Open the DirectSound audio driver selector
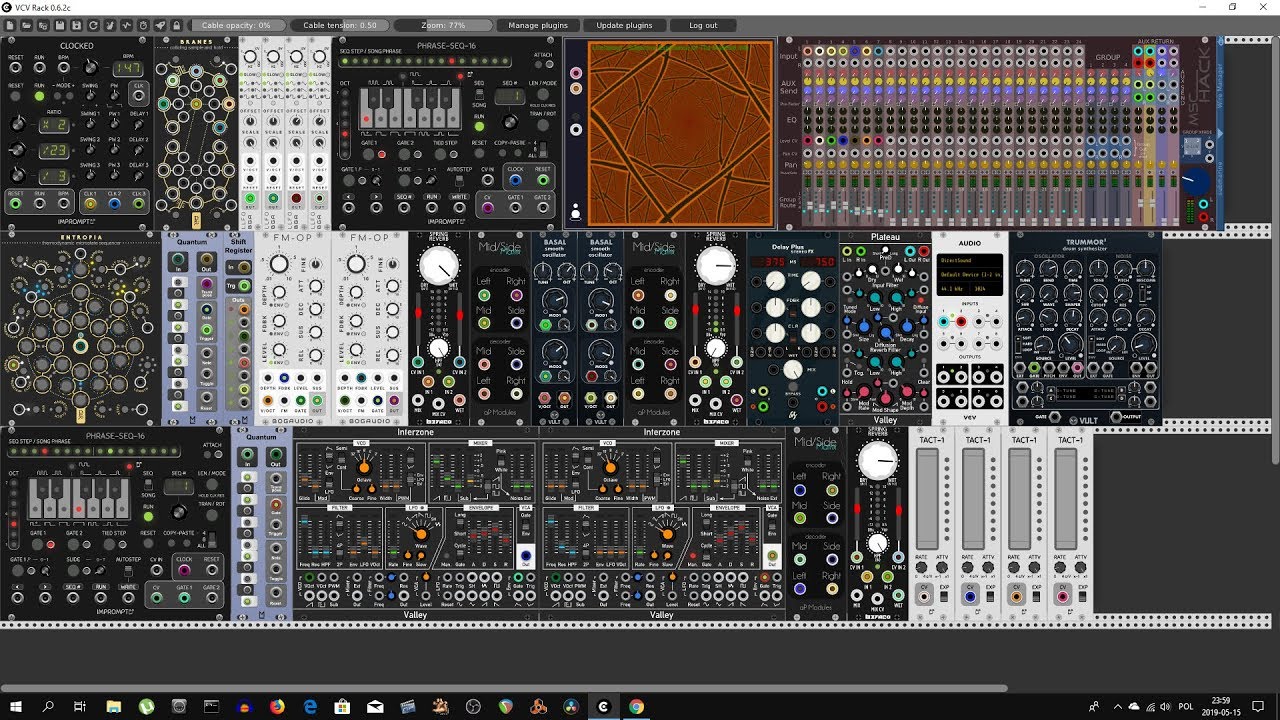Viewport: 1280px width, 720px height. [970, 262]
